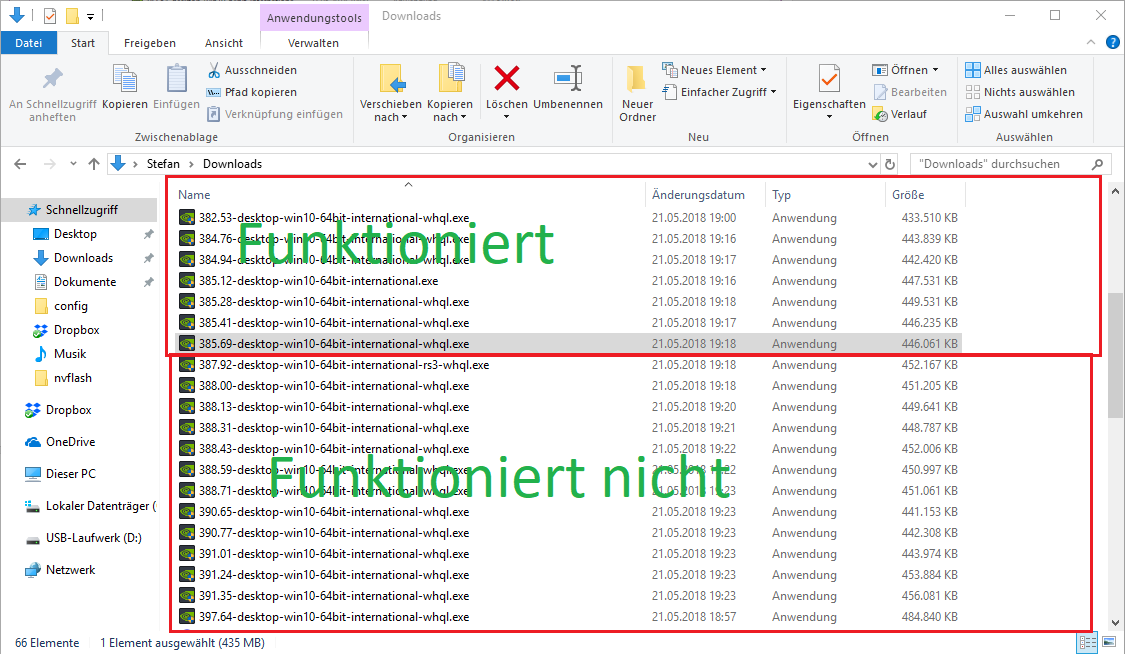
Task: Open the address bar history dropdown
Action: [x=872, y=164]
